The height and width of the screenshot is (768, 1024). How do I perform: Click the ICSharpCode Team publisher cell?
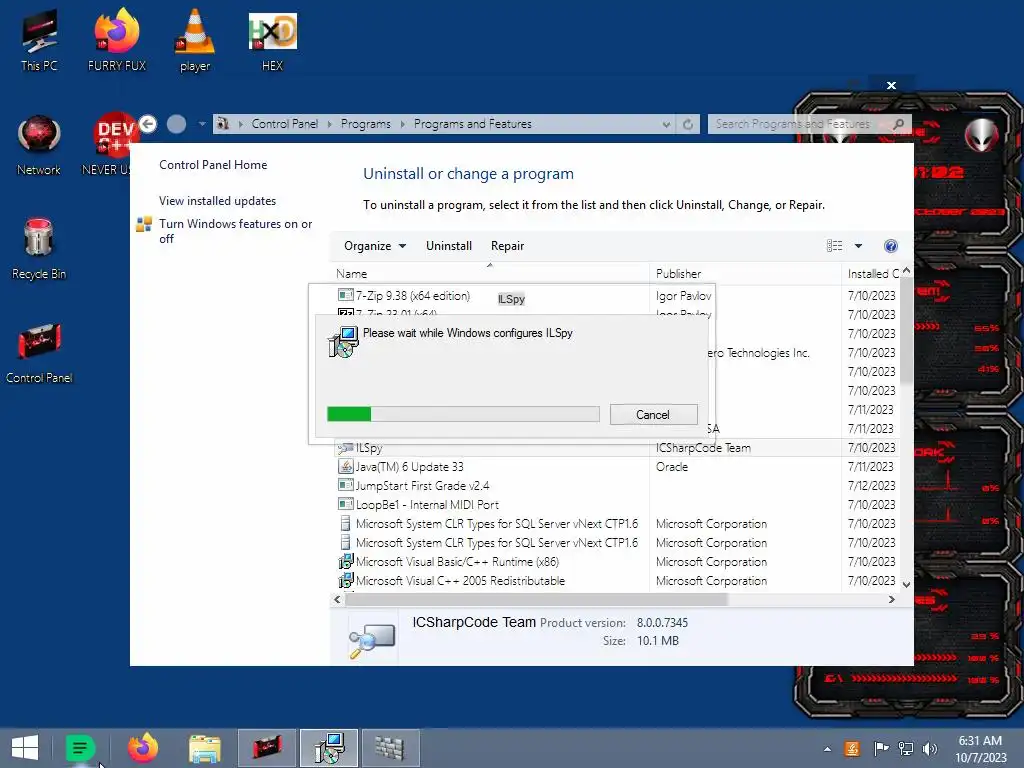coord(703,448)
